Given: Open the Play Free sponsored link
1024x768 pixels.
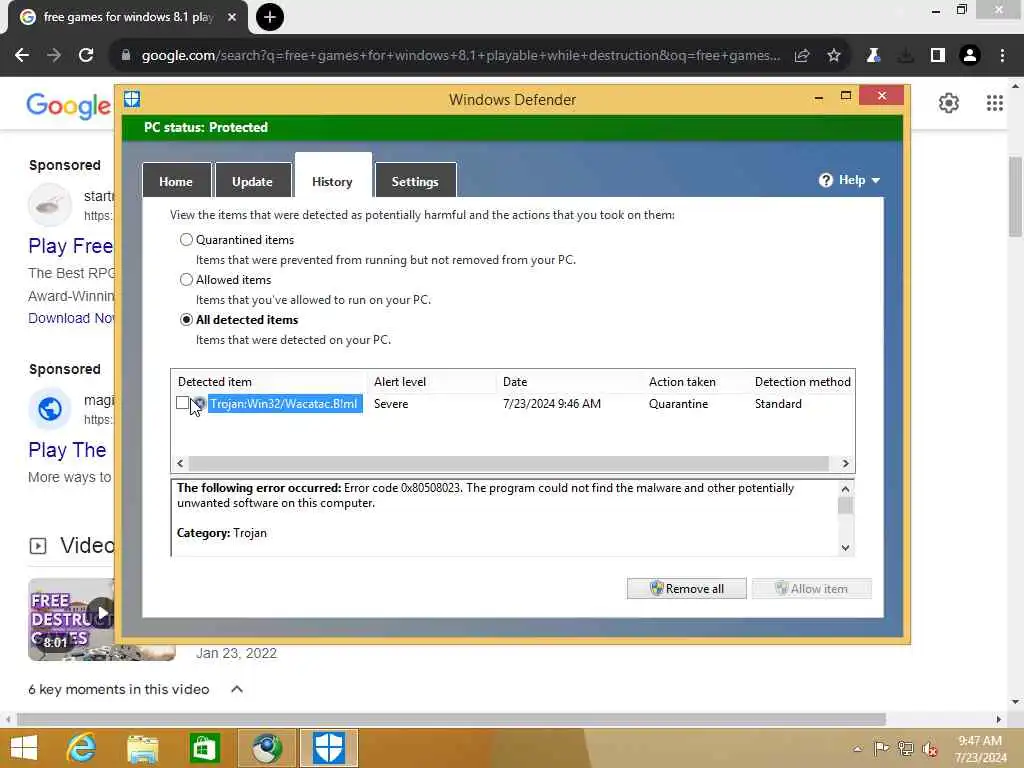Looking at the screenshot, I should 71,246.
